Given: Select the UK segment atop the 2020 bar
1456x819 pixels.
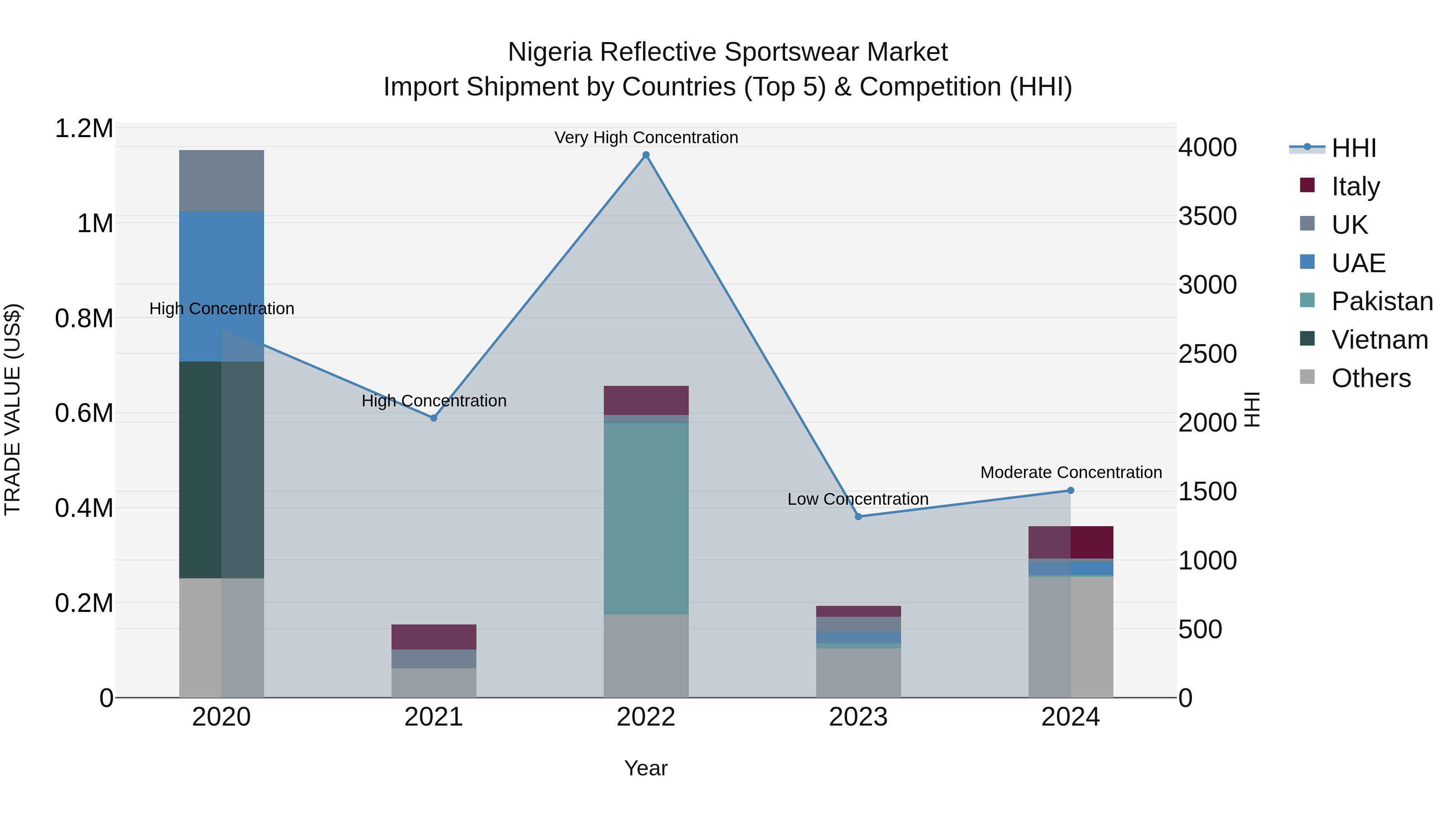Looking at the screenshot, I should coord(222,181).
